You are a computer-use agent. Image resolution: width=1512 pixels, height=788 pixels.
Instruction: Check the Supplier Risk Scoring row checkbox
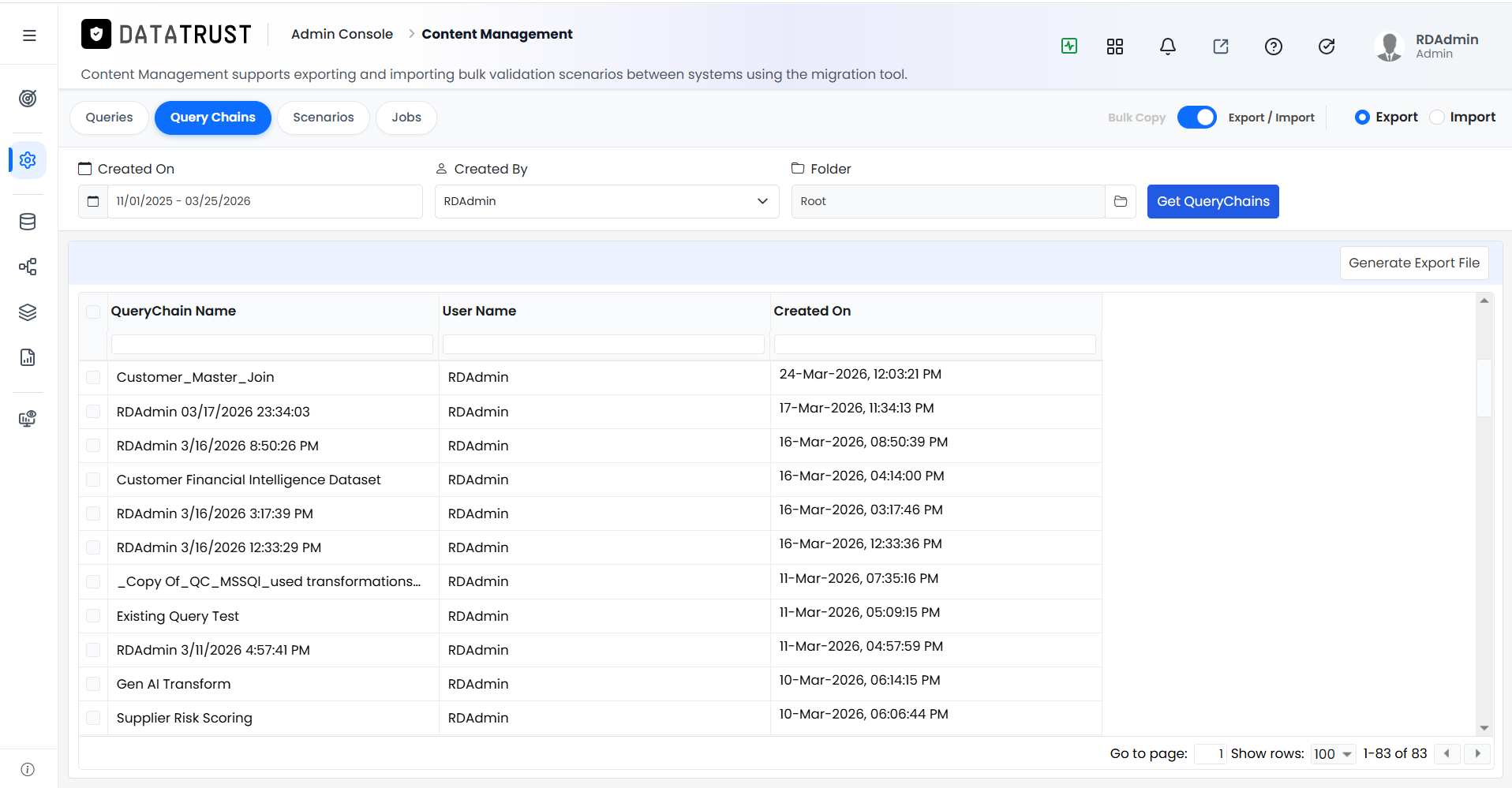[x=93, y=718]
